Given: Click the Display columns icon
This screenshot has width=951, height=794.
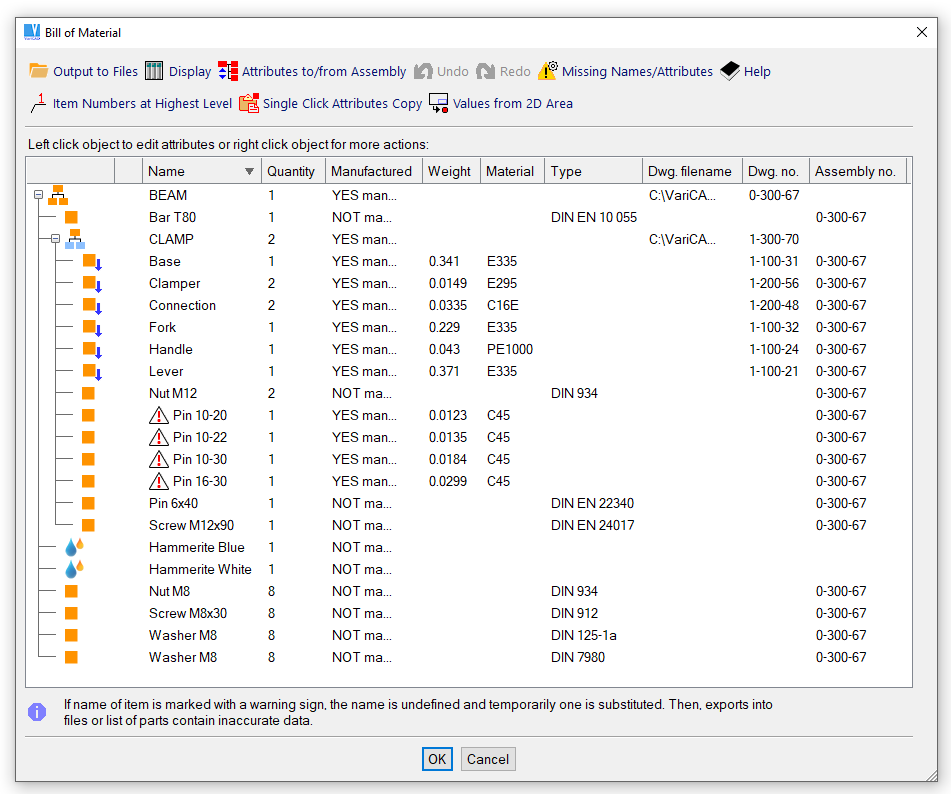Looking at the screenshot, I should [154, 71].
